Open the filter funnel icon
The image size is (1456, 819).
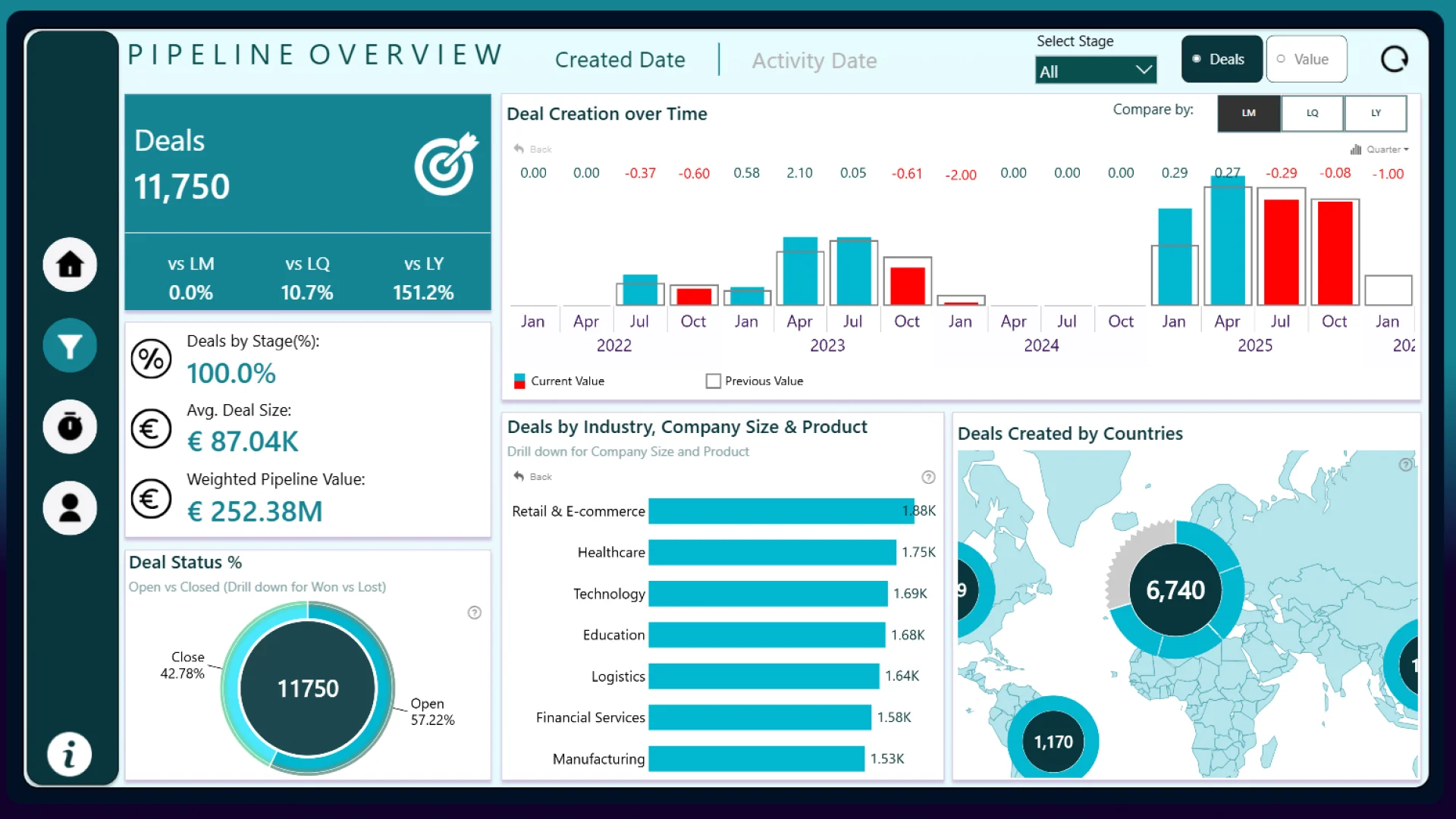[70, 346]
